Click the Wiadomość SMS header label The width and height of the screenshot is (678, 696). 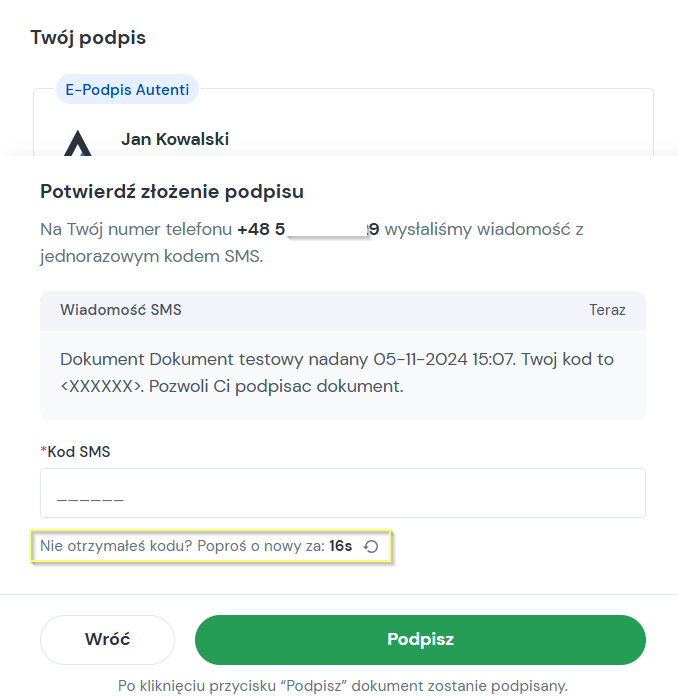[121, 310]
